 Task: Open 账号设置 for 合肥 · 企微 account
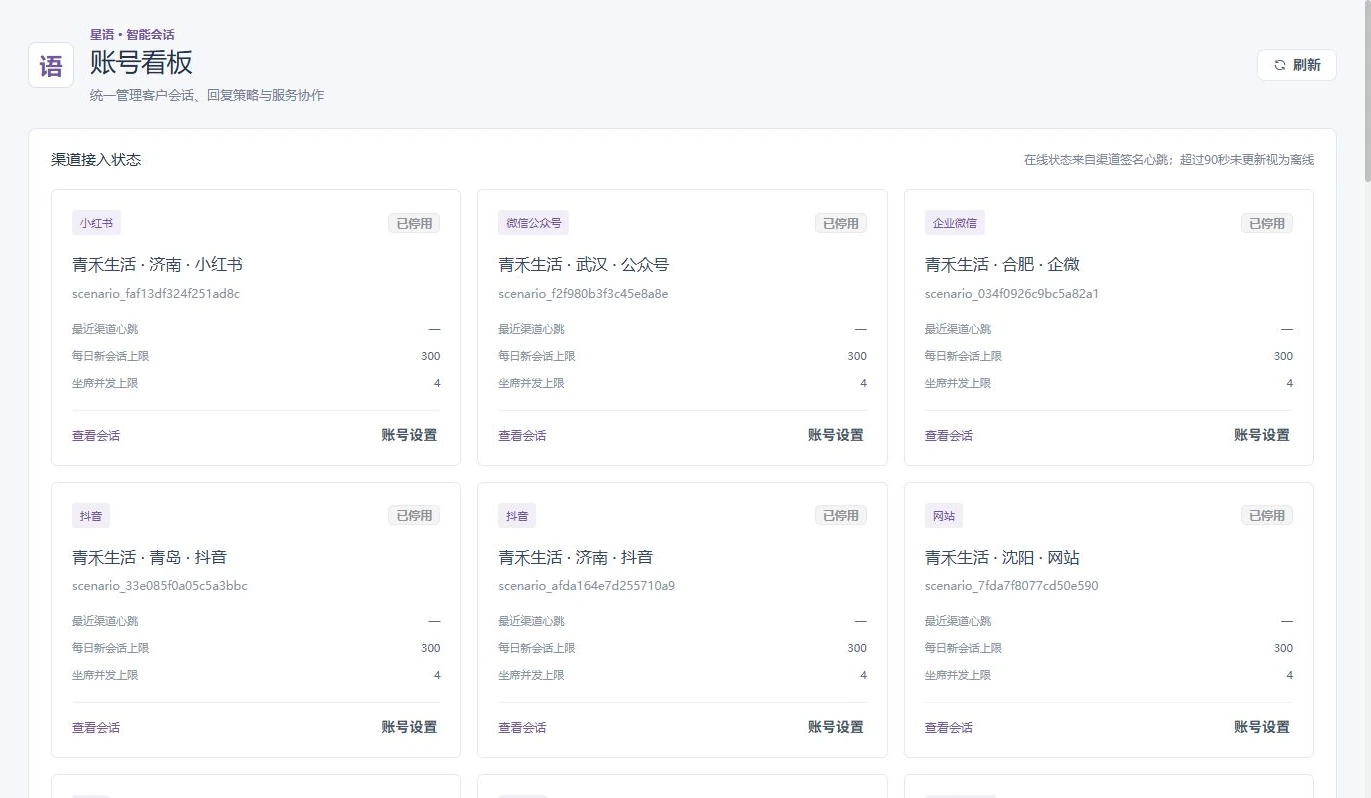point(1262,435)
